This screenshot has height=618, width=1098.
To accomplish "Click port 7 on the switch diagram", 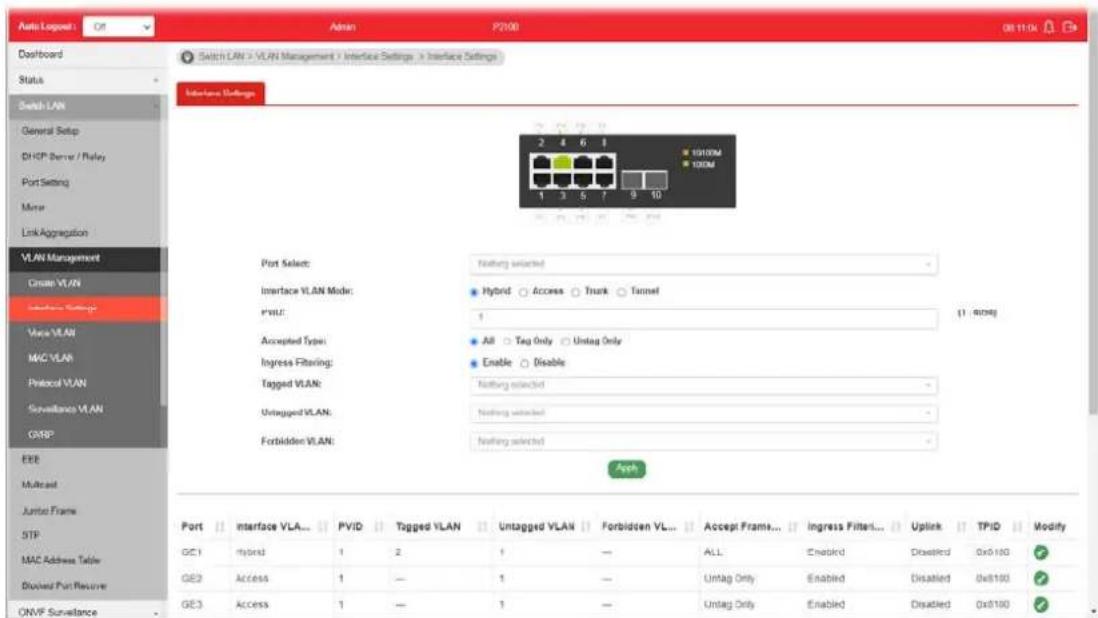I will tap(604, 180).
